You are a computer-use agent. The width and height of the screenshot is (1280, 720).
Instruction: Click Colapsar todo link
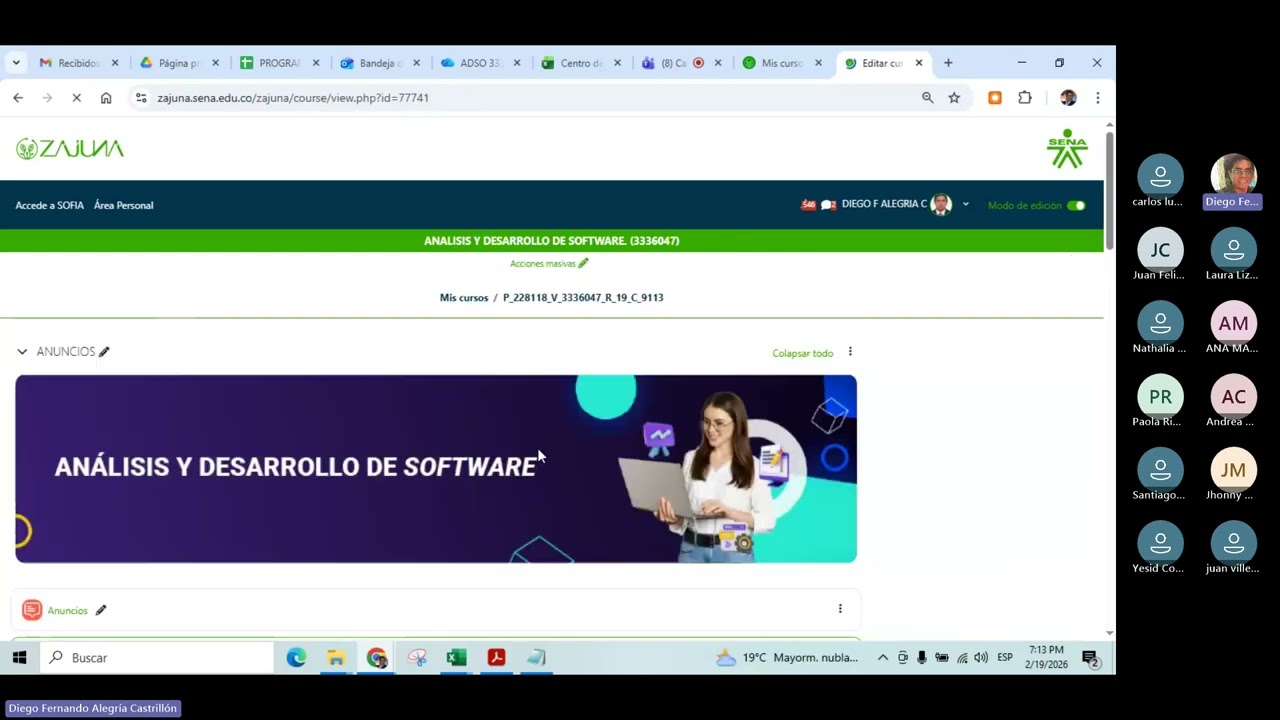tap(802, 353)
